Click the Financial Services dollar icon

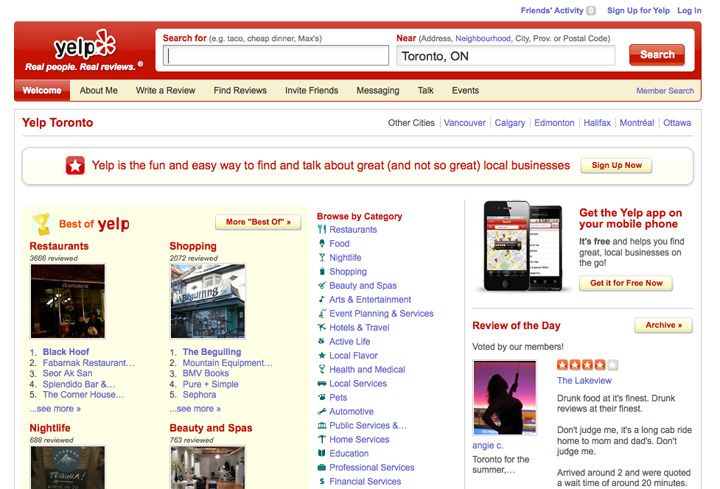(x=322, y=481)
